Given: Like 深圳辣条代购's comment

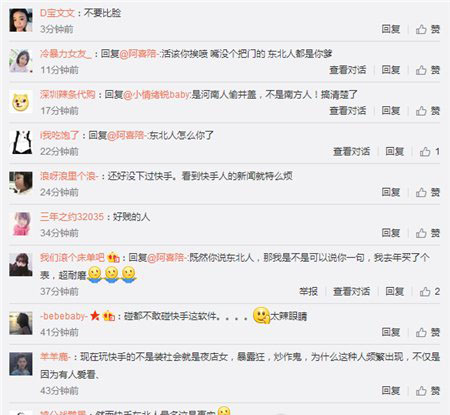Looking at the screenshot, I should pyautogui.click(x=427, y=111).
